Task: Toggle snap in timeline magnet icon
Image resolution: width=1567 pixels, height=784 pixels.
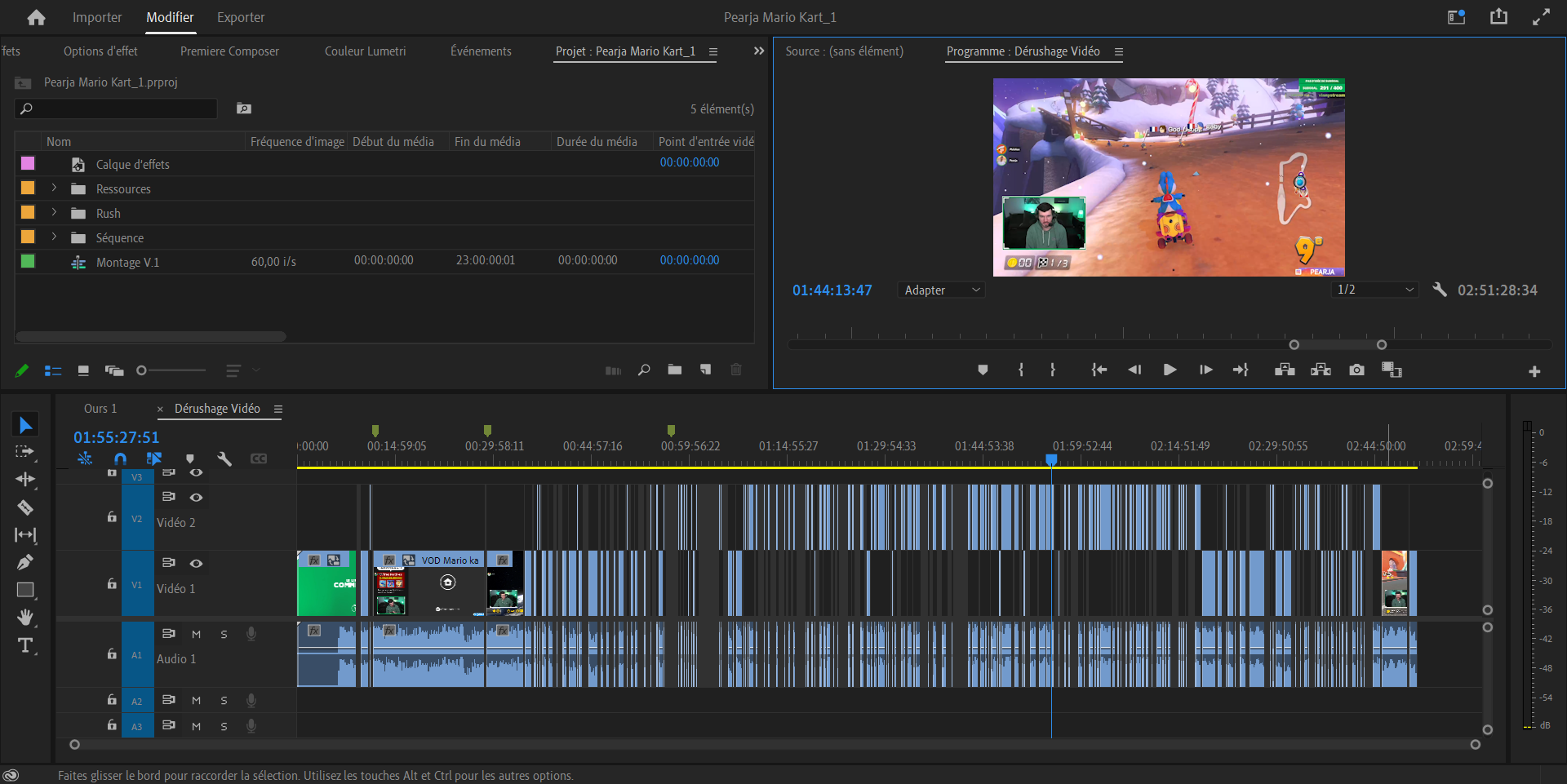Action: (x=120, y=458)
